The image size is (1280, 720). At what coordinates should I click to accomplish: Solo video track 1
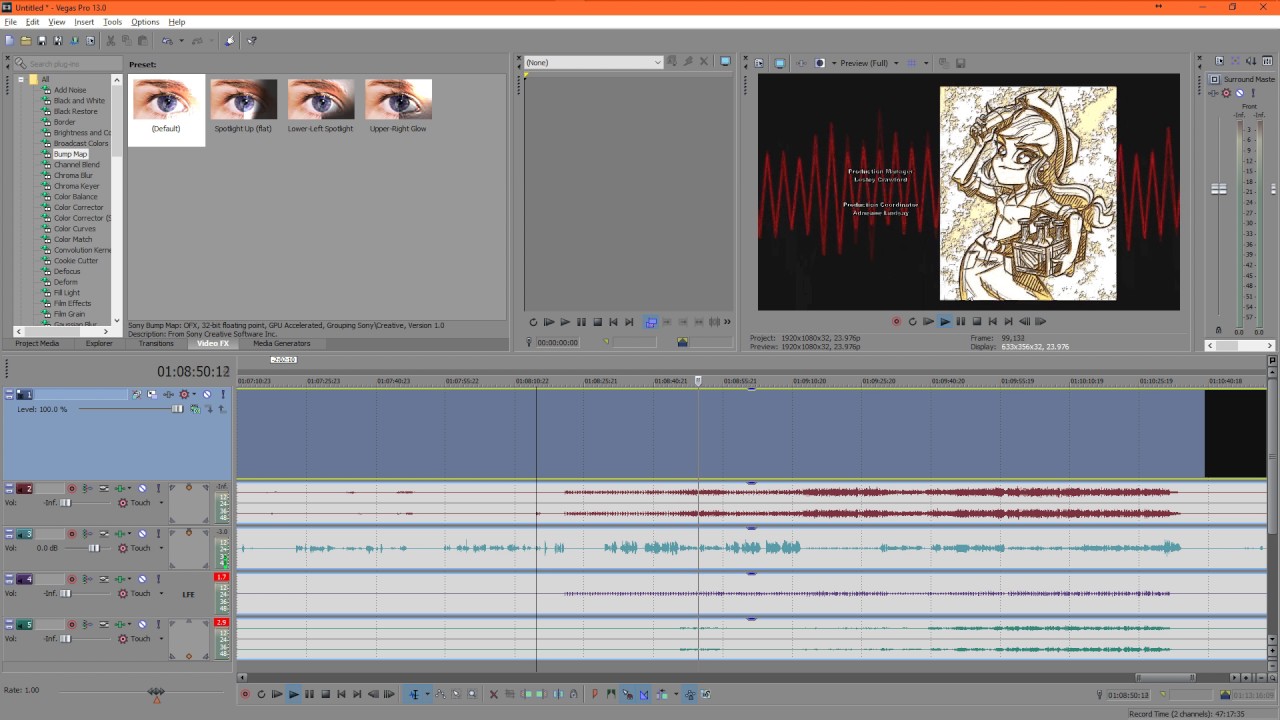(223, 394)
